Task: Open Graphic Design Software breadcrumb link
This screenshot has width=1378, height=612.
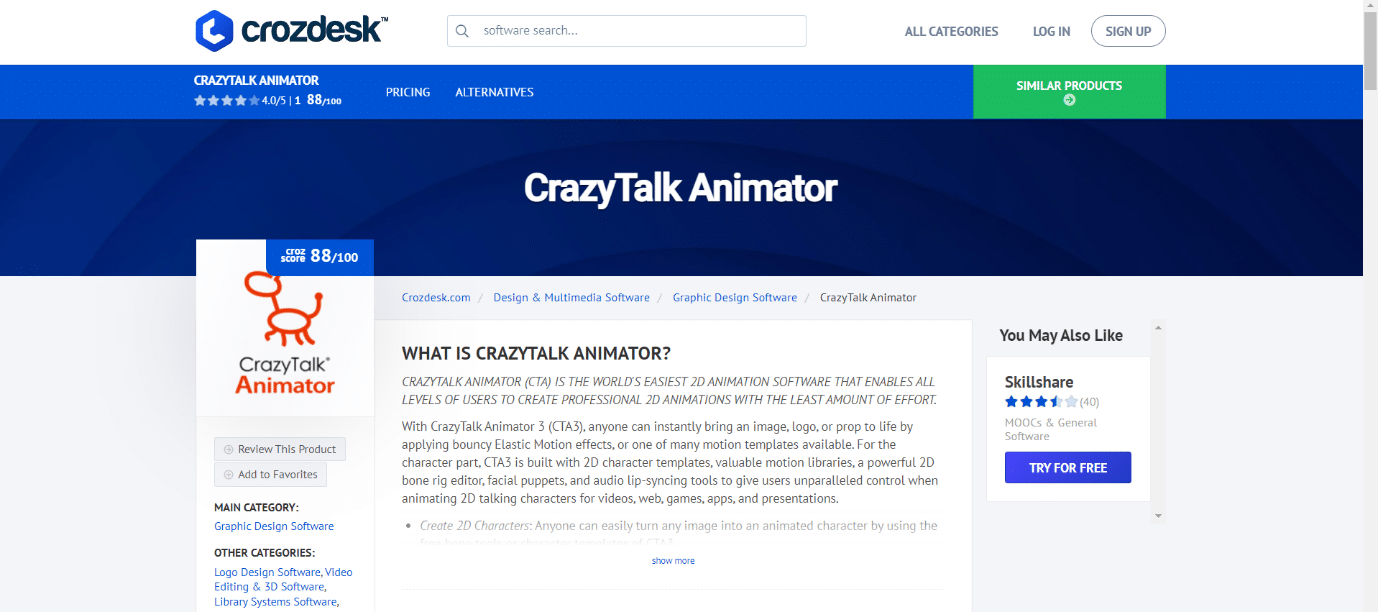Action: click(x=735, y=297)
